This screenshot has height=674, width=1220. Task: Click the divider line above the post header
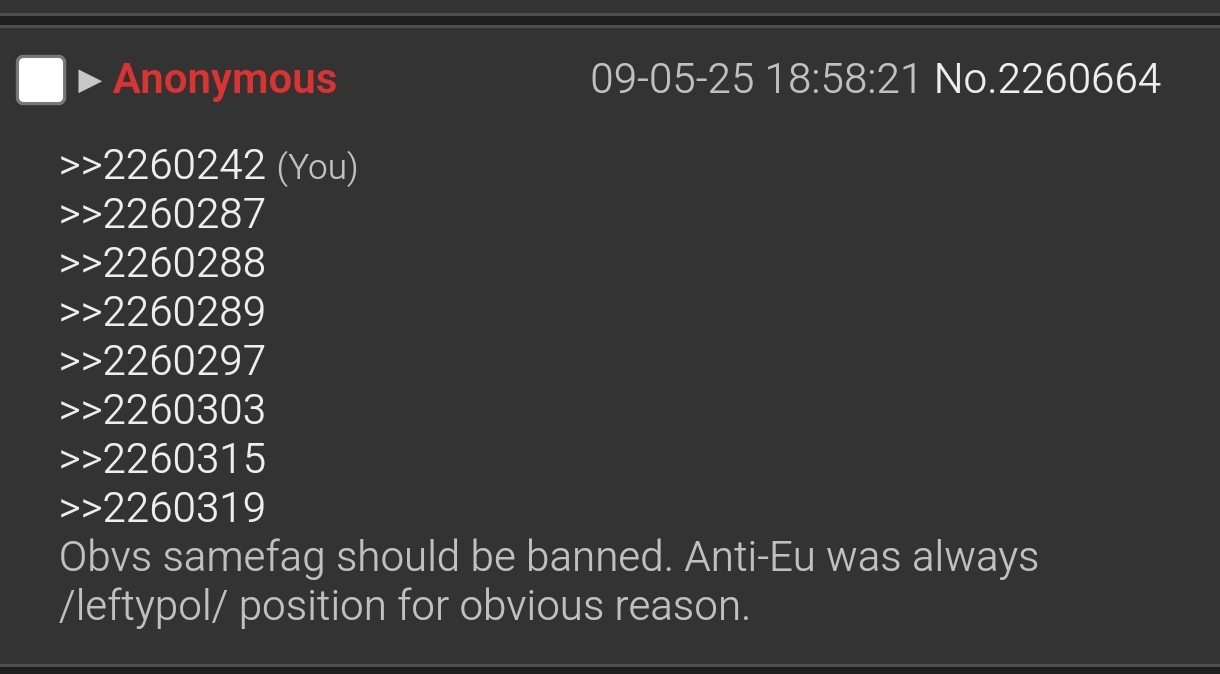pyautogui.click(x=610, y=20)
